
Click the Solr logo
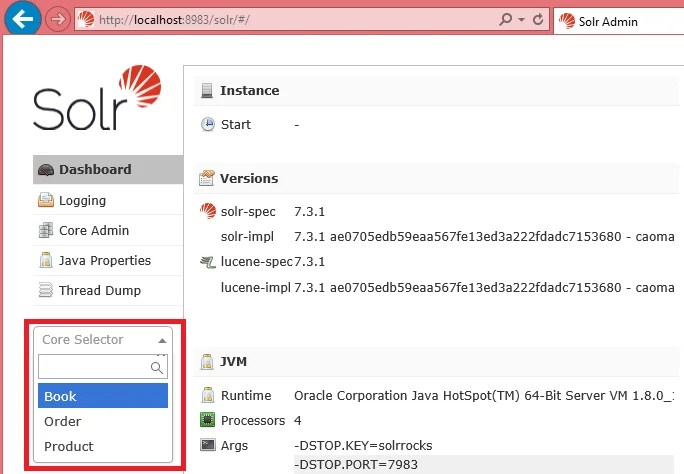click(x=97, y=98)
